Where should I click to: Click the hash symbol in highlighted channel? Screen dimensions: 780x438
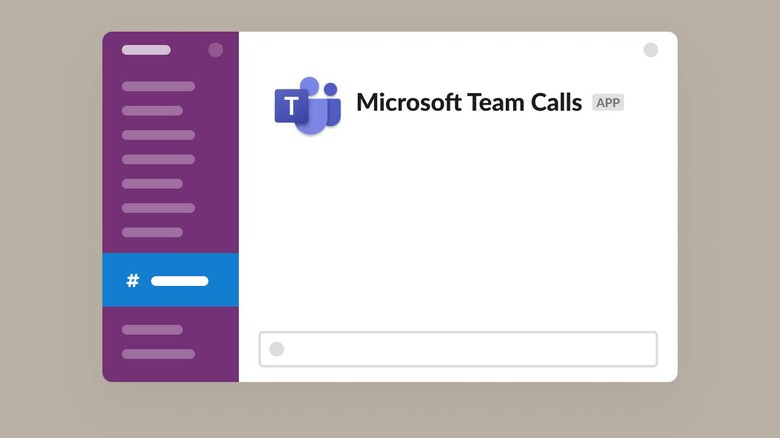pyautogui.click(x=133, y=281)
